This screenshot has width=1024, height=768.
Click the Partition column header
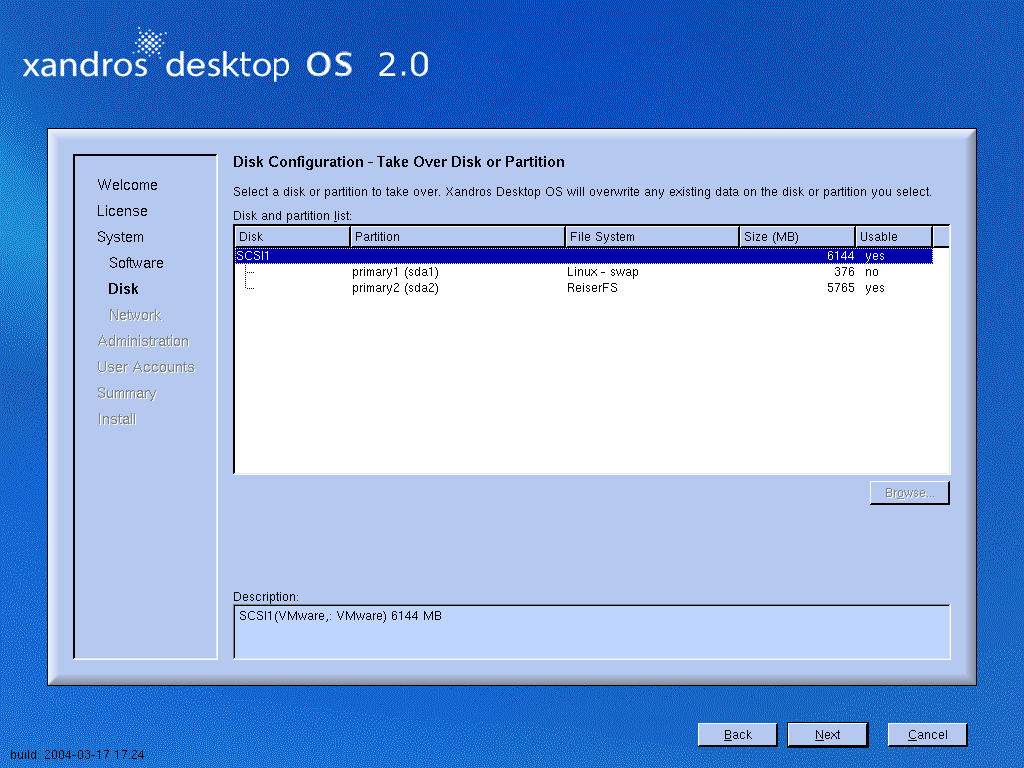pyautogui.click(x=457, y=237)
